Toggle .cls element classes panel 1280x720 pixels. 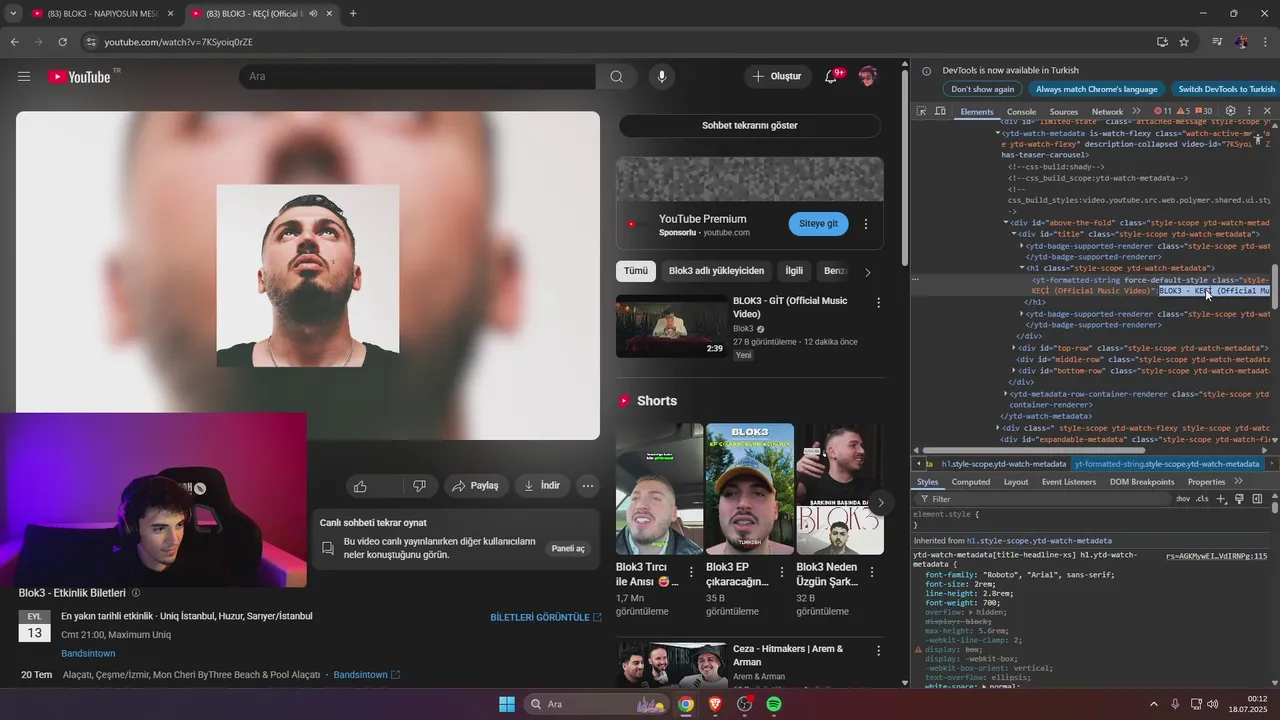pyautogui.click(x=1202, y=499)
